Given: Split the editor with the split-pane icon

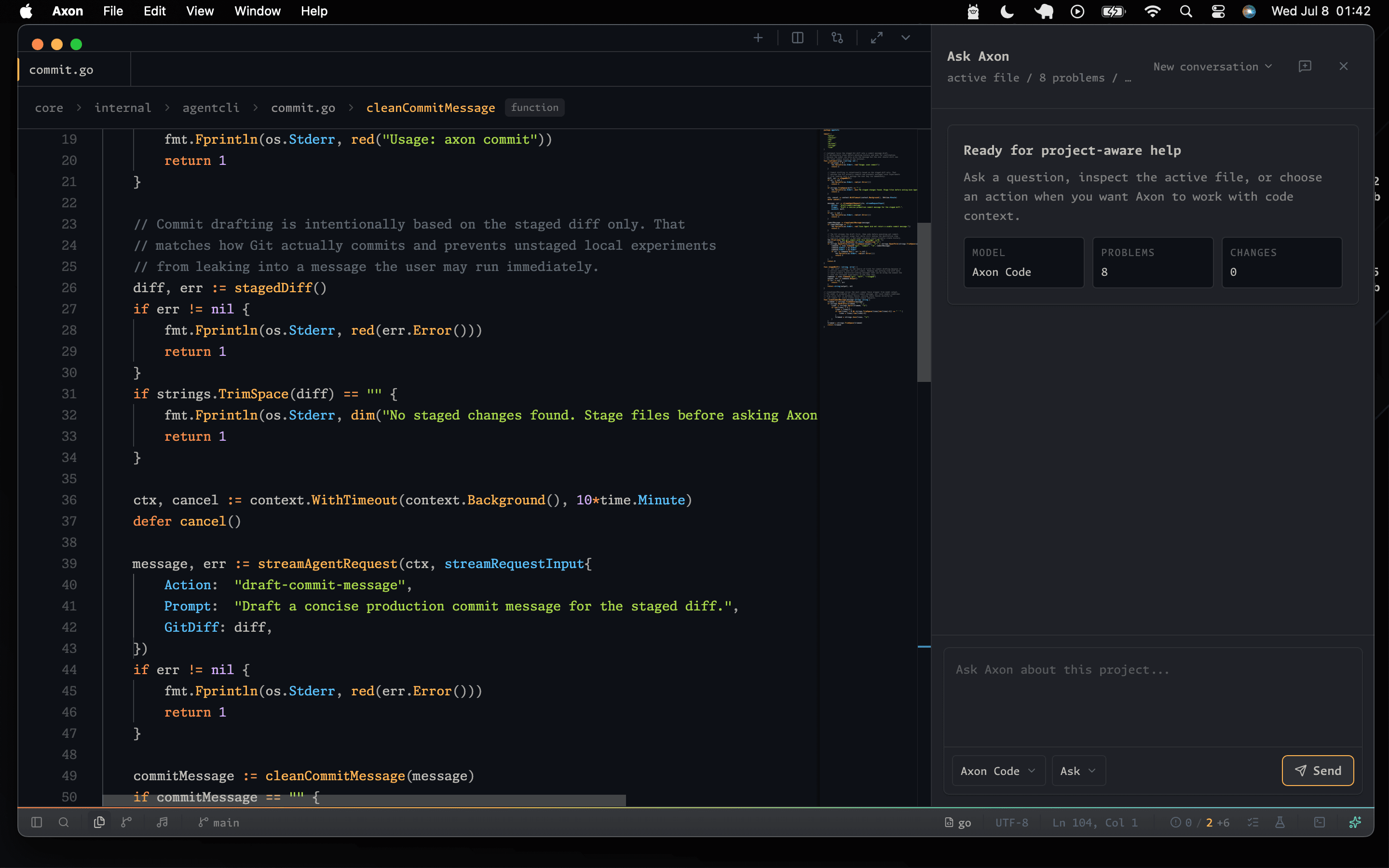Looking at the screenshot, I should tap(797, 38).
